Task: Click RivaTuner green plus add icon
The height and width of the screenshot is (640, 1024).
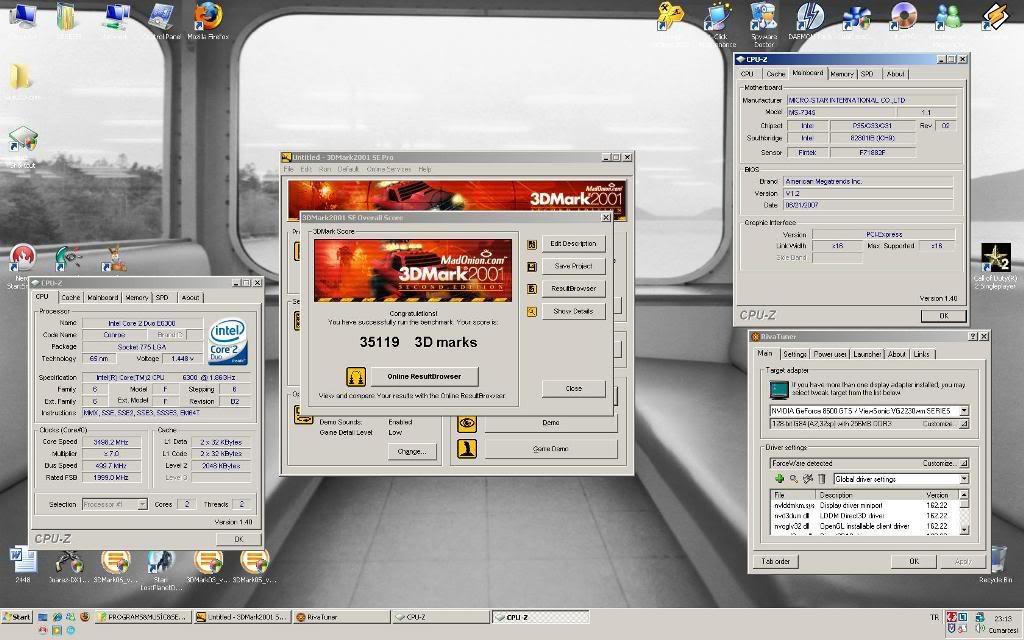Action: [x=779, y=479]
